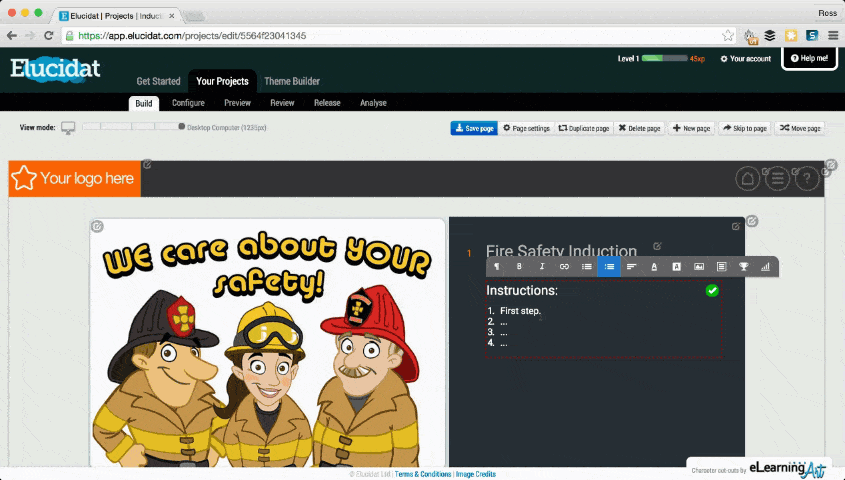Switch to the Preview sub-tab

(237, 103)
